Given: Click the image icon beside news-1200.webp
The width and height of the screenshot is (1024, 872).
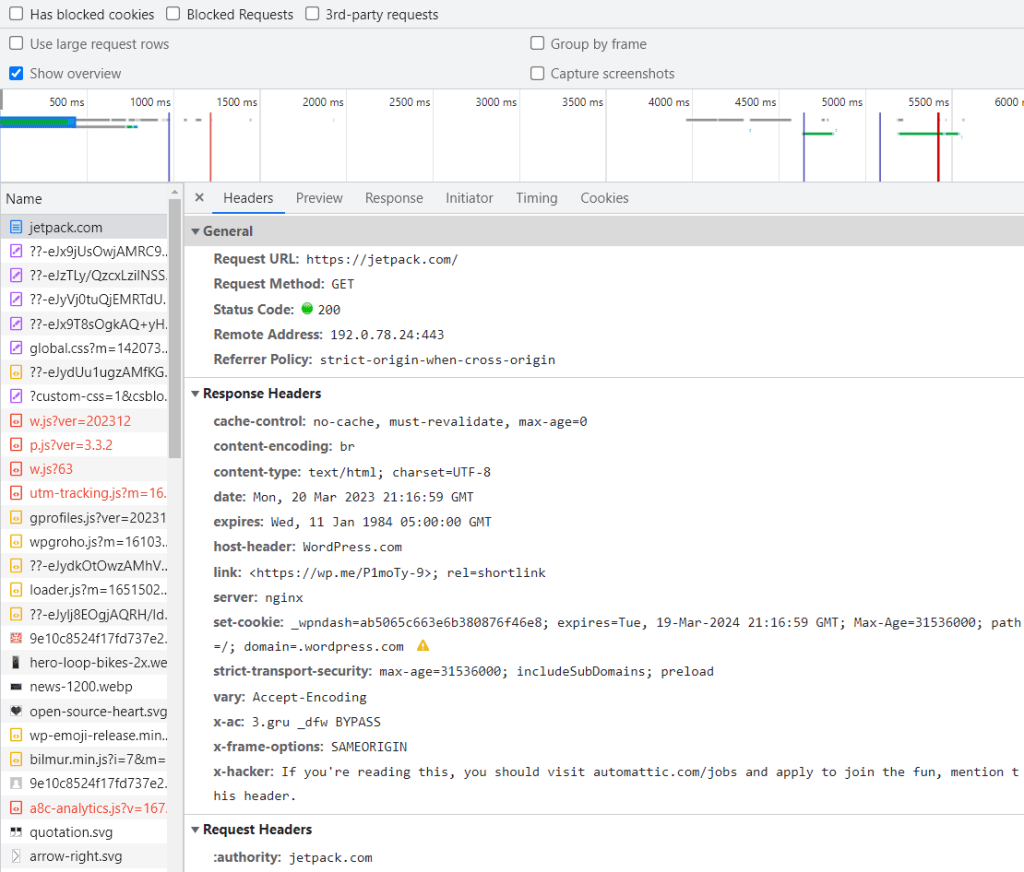Looking at the screenshot, I should [x=16, y=687].
